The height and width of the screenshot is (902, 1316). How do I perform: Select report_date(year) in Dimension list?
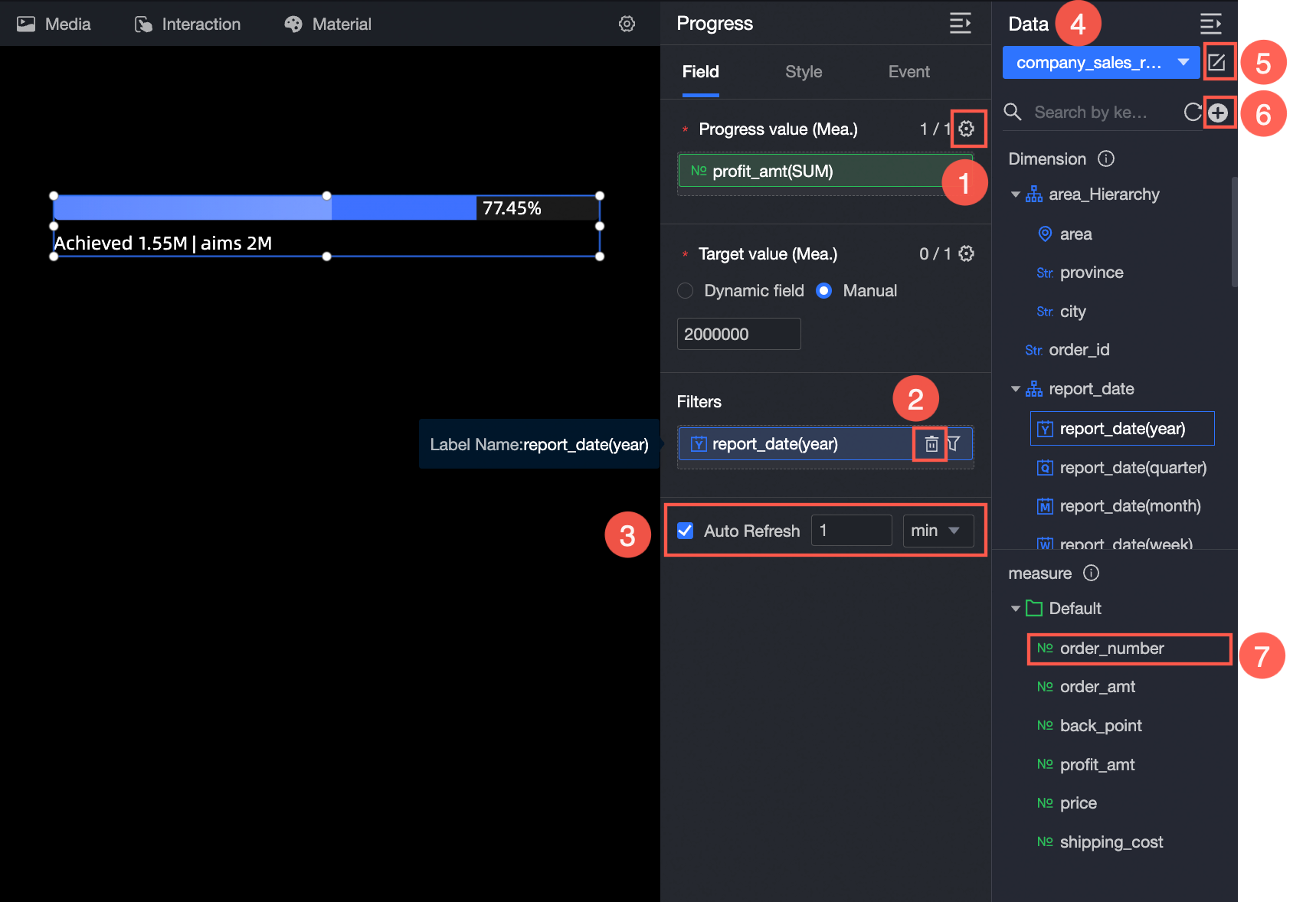(x=1122, y=429)
